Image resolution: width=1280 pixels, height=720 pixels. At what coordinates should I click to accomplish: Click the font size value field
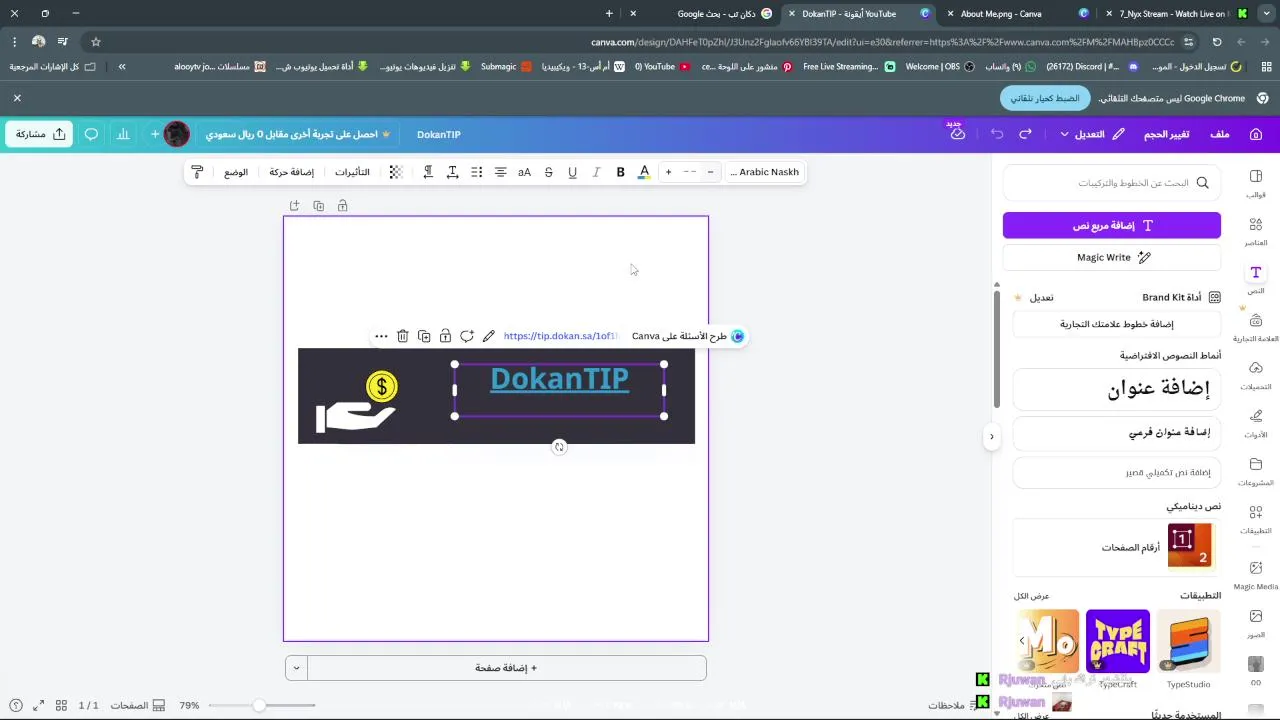689,172
